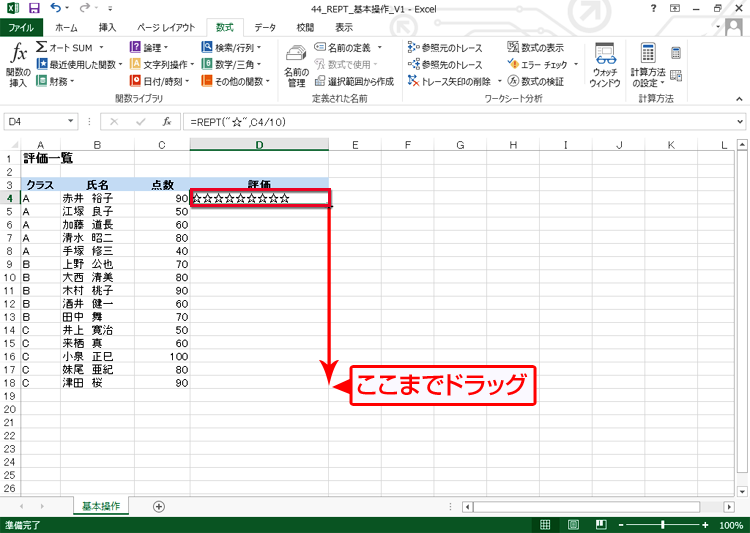Click Trace Dependents (参照先のトレース)
750x533 pixels.
(x=445, y=64)
